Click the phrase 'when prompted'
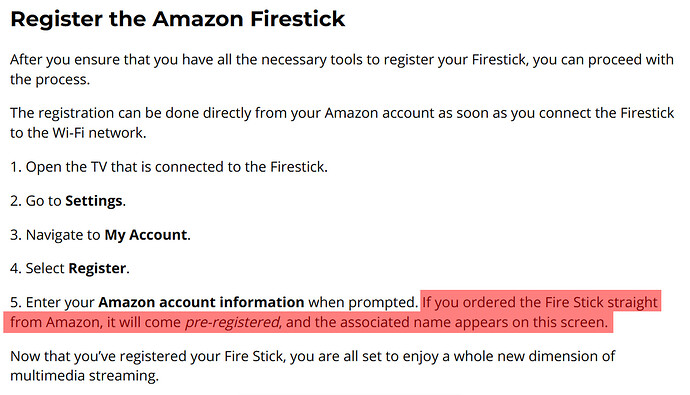 point(361,302)
